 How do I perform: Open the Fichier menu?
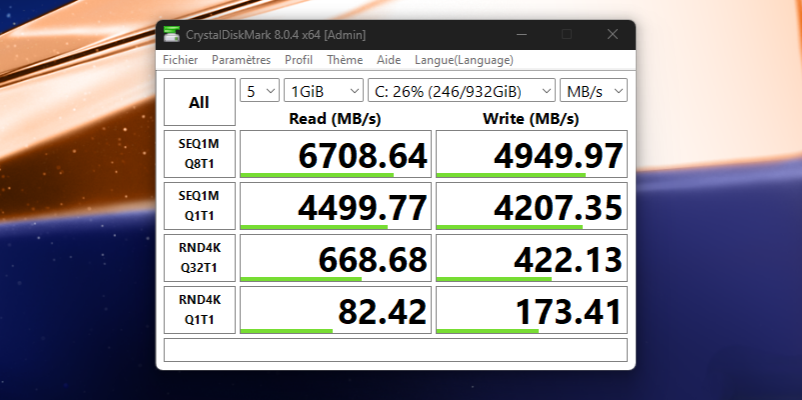[x=180, y=60]
